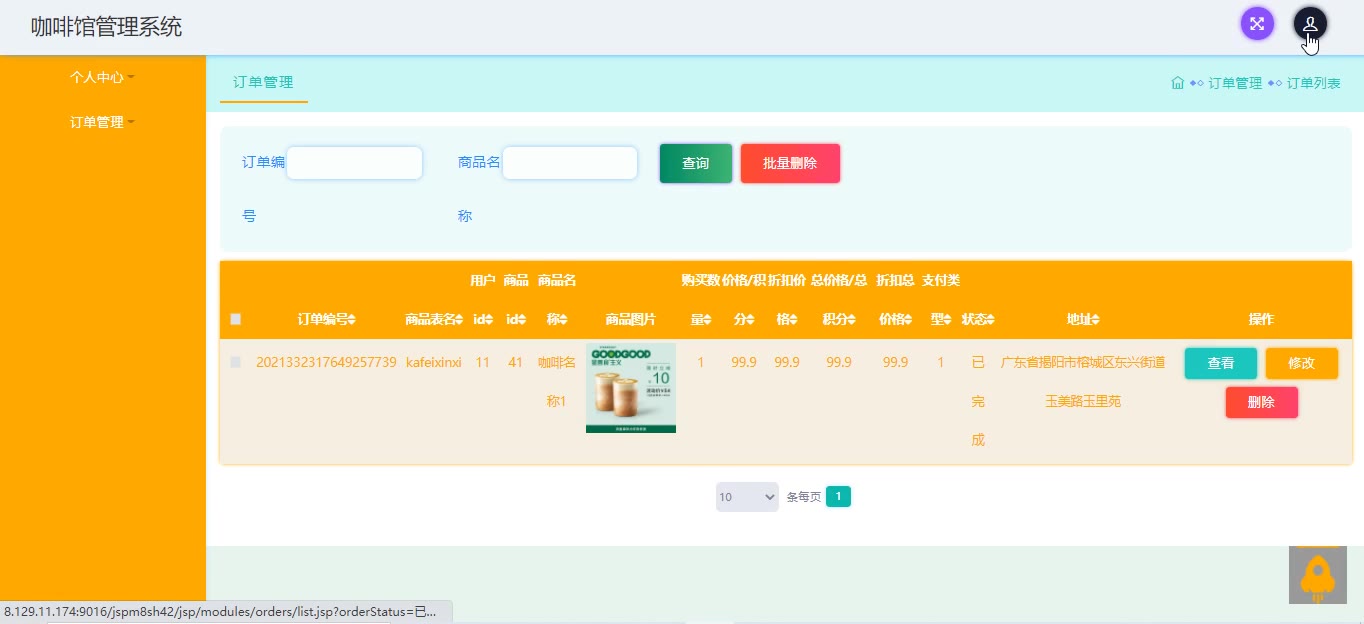Open the user profile icon menu
Viewport: 1364px width, 624px height.
[1310, 24]
